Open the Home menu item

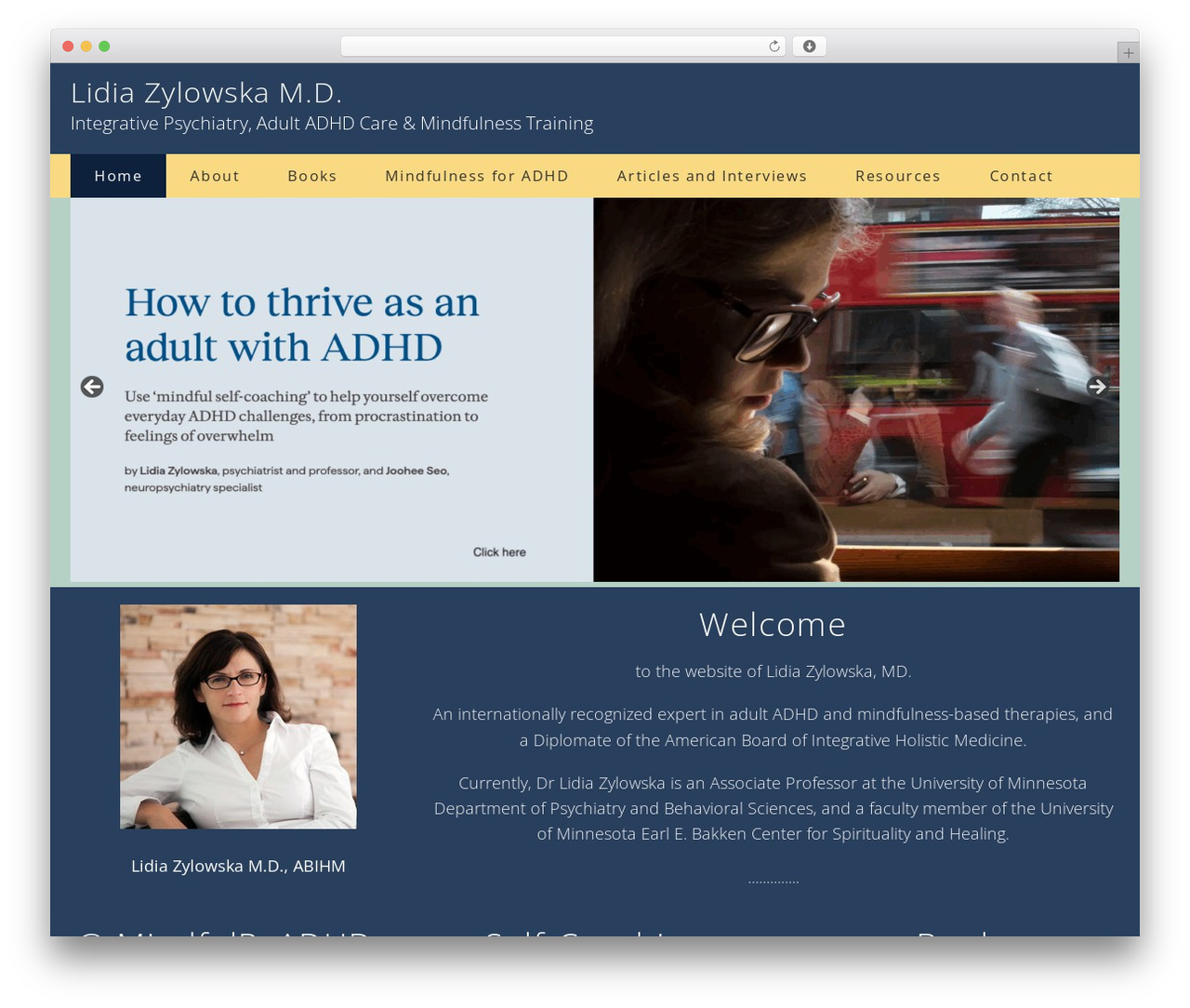[x=118, y=176]
